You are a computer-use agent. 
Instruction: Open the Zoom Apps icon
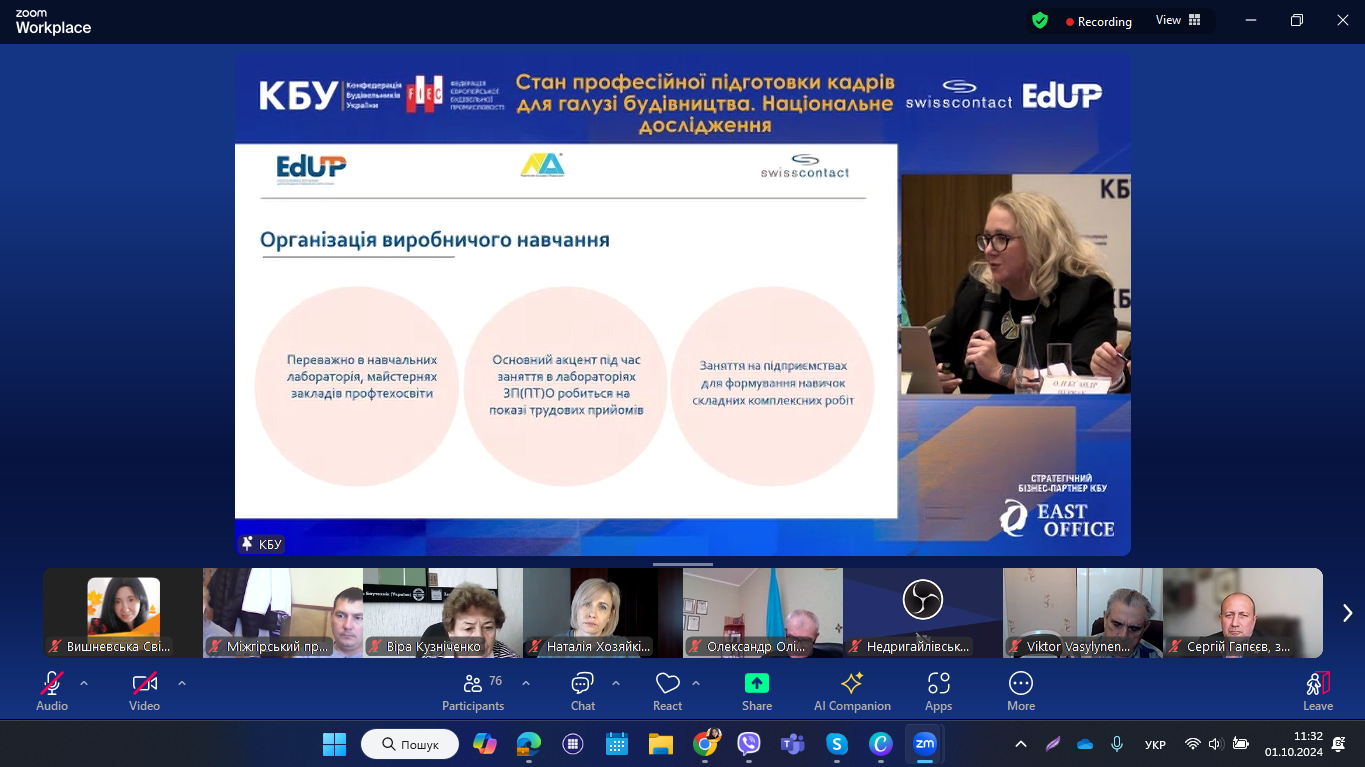pos(938,691)
